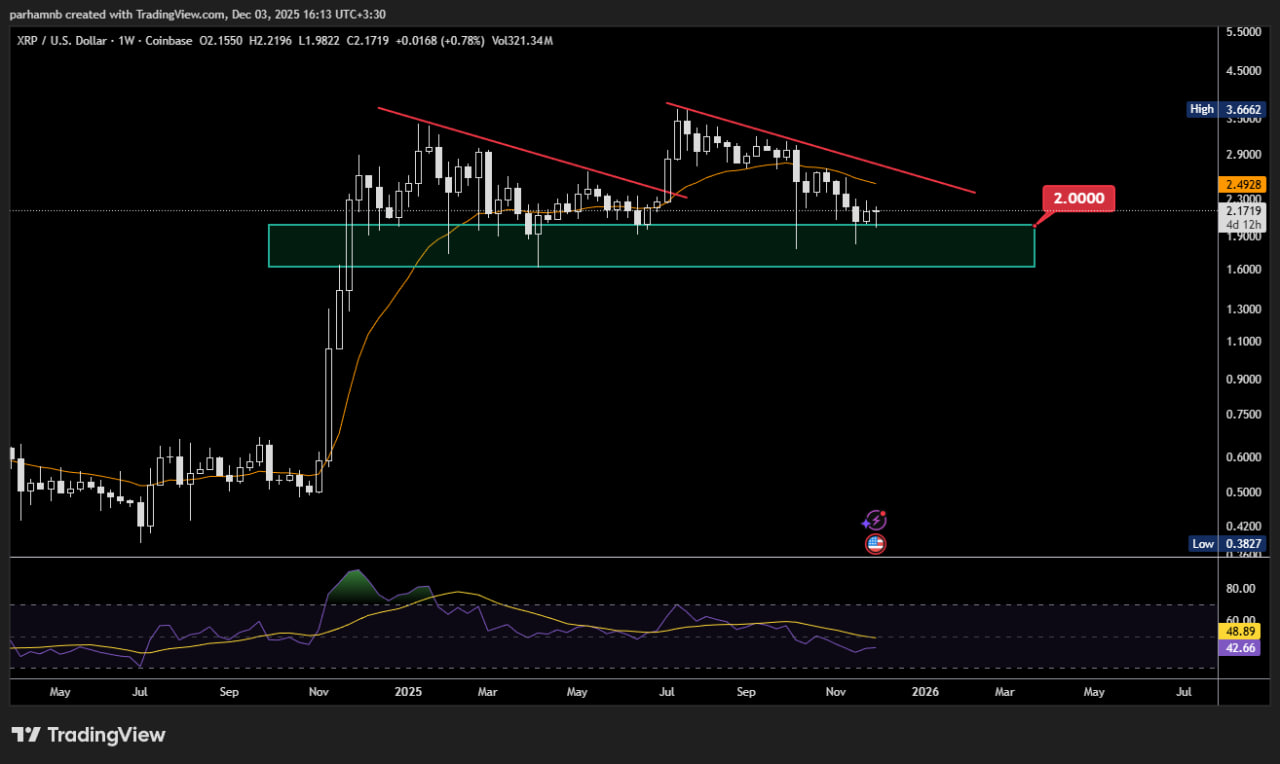Click the 4d 12h bar countdown timer
Viewport: 1280px width, 764px height.
pyautogui.click(x=1242, y=225)
